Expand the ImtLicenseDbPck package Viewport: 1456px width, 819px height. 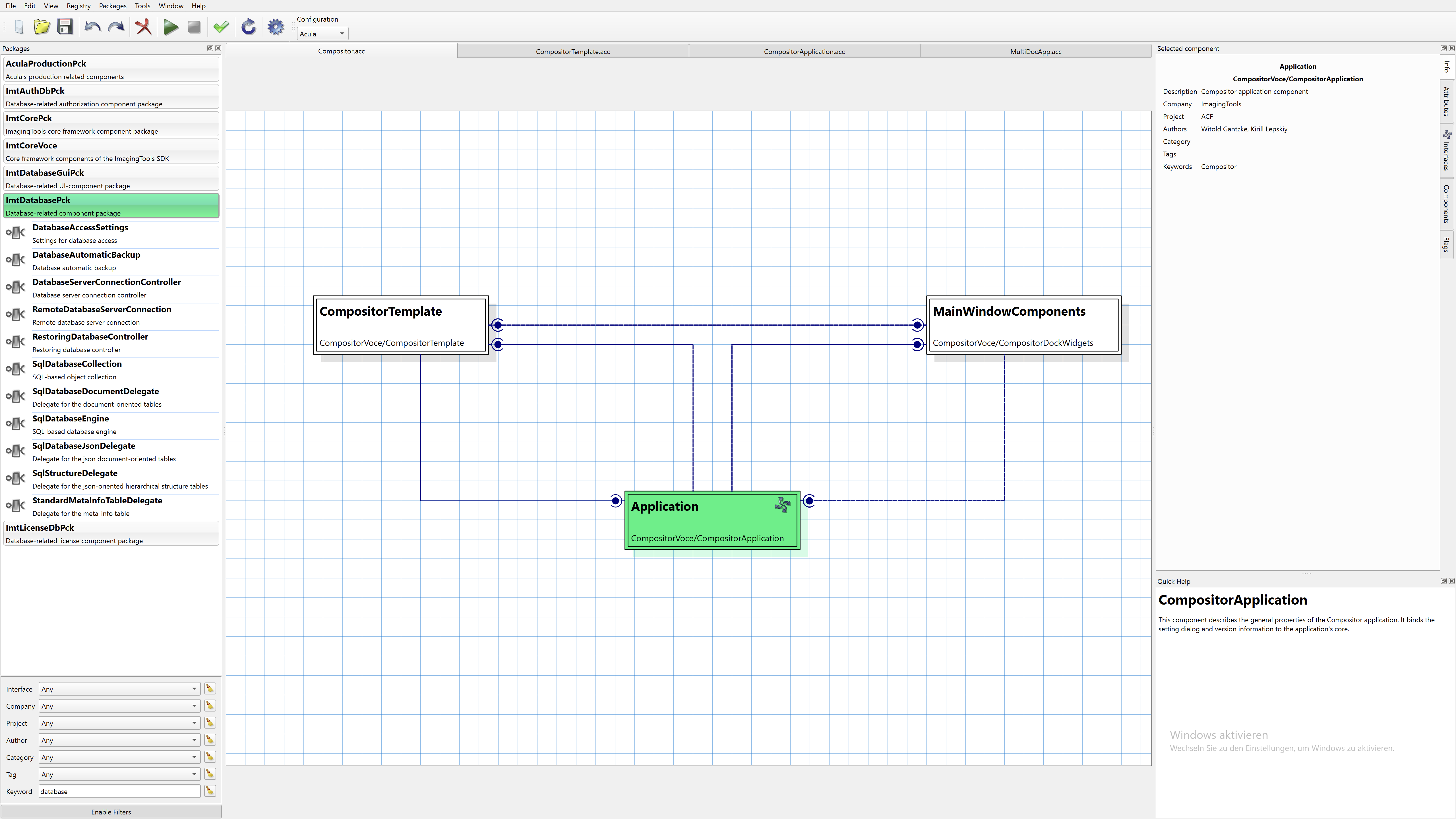[111, 533]
